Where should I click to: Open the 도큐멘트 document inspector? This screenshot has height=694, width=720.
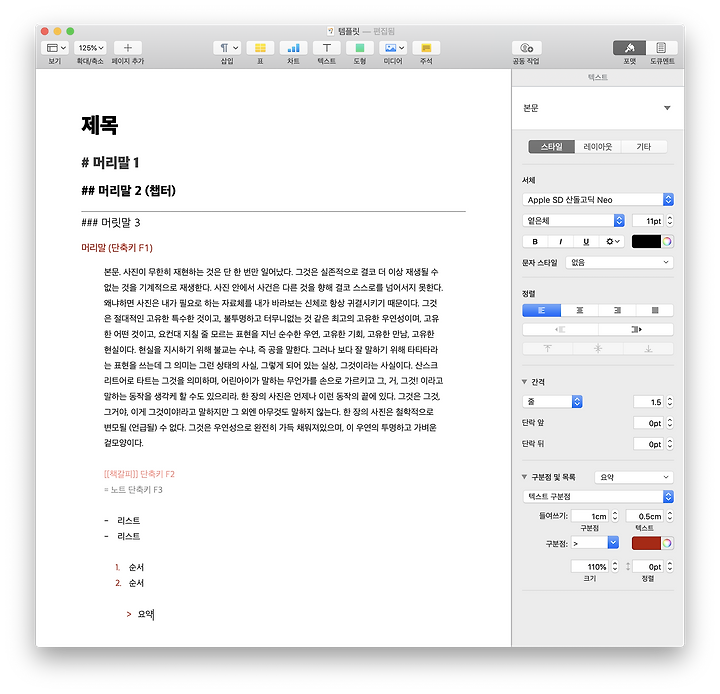point(662,48)
